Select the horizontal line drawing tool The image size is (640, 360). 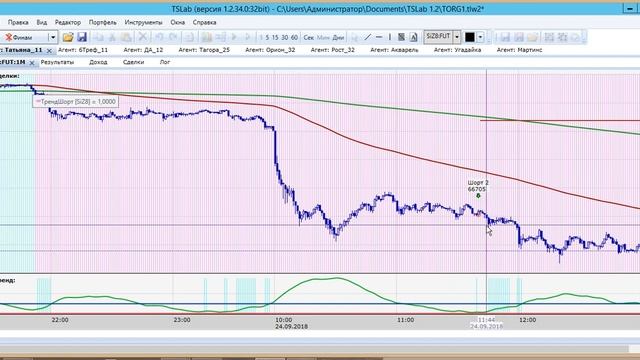click(379, 38)
